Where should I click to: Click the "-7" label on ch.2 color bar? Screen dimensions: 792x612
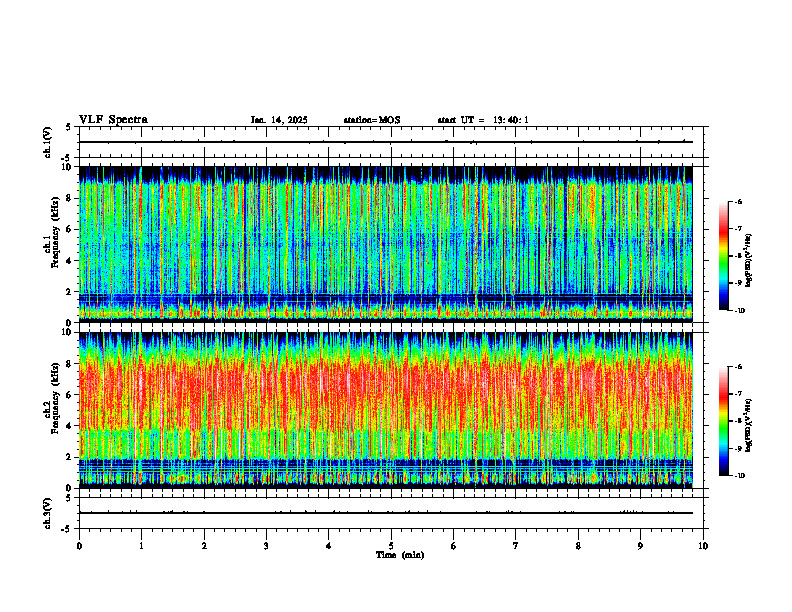738,394
